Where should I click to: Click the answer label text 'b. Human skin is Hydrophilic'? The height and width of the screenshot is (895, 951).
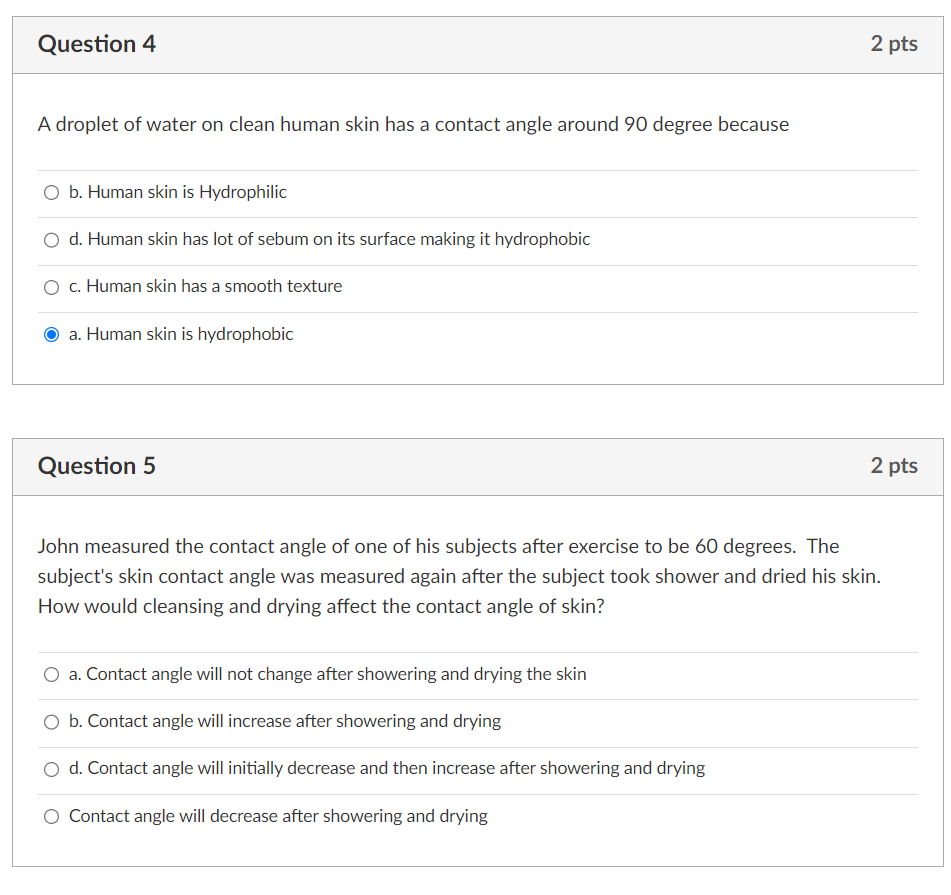(178, 192)
